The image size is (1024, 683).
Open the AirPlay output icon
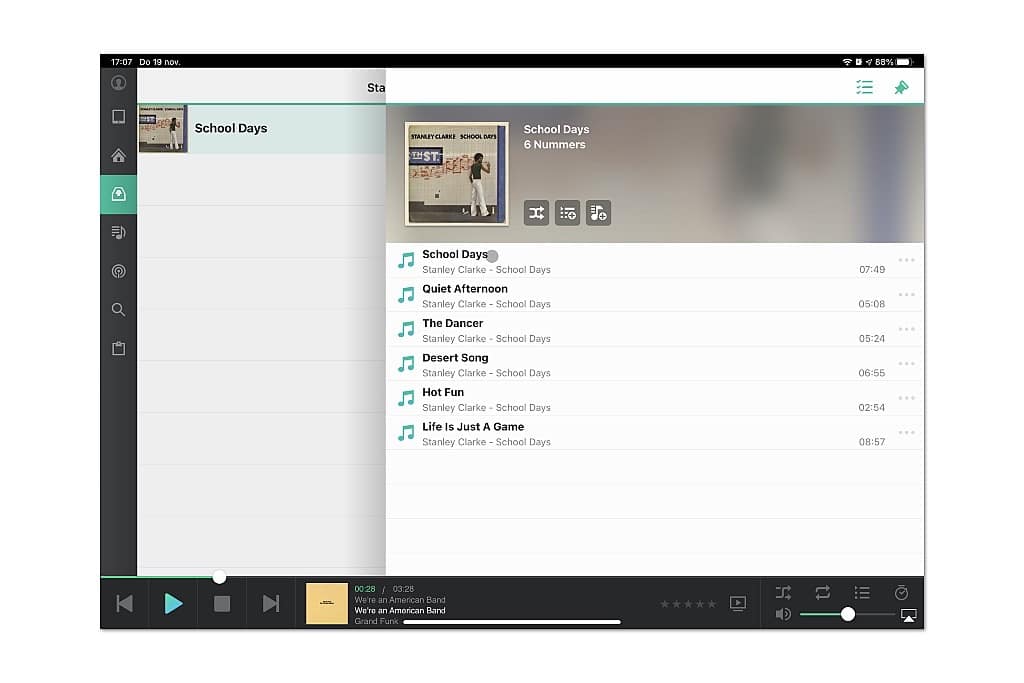(x=908, y=615)
